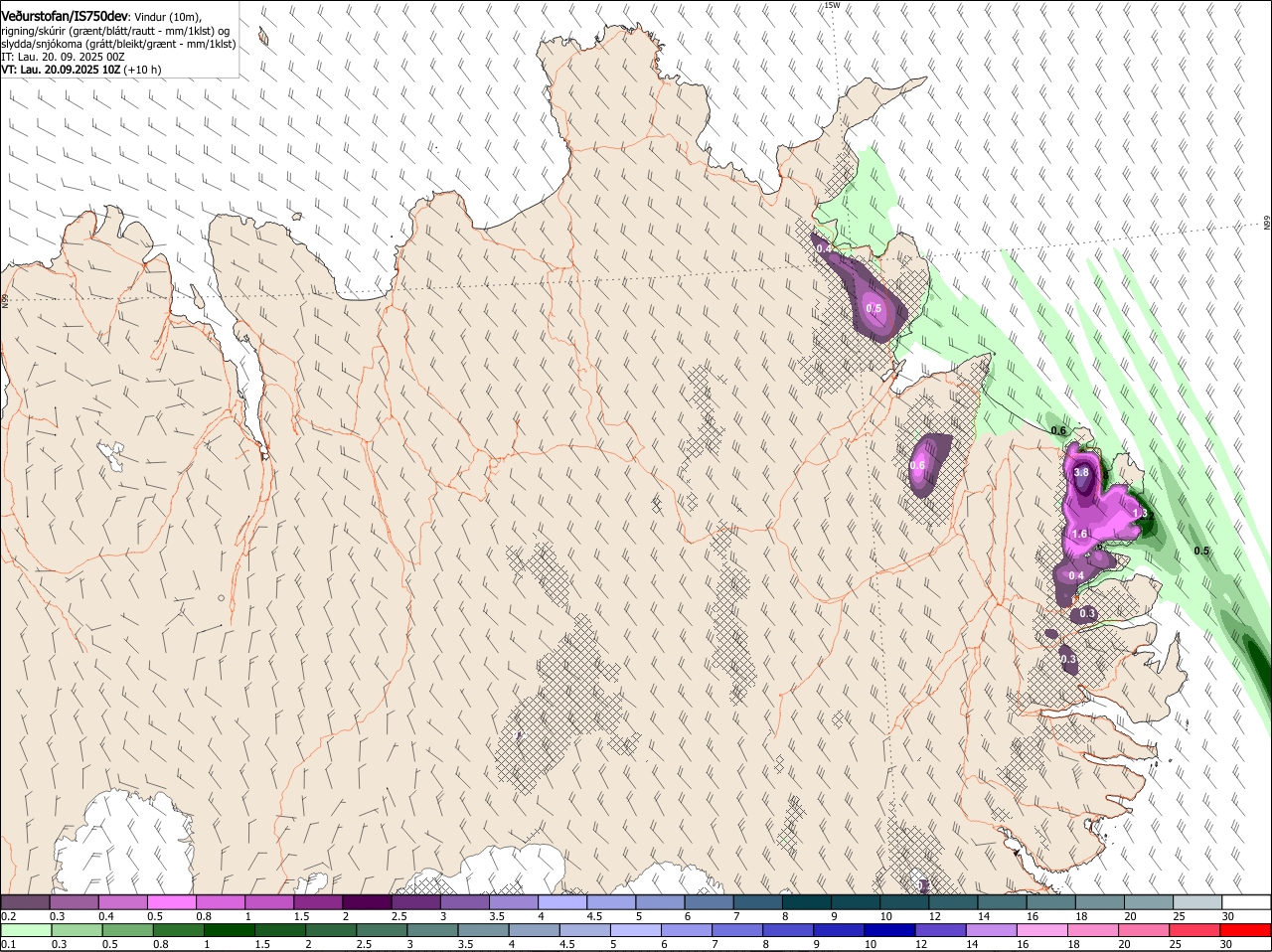Click the '0.1' label in the lower legend
Screen dimensions: 1272x952
(x=8, y=944)
